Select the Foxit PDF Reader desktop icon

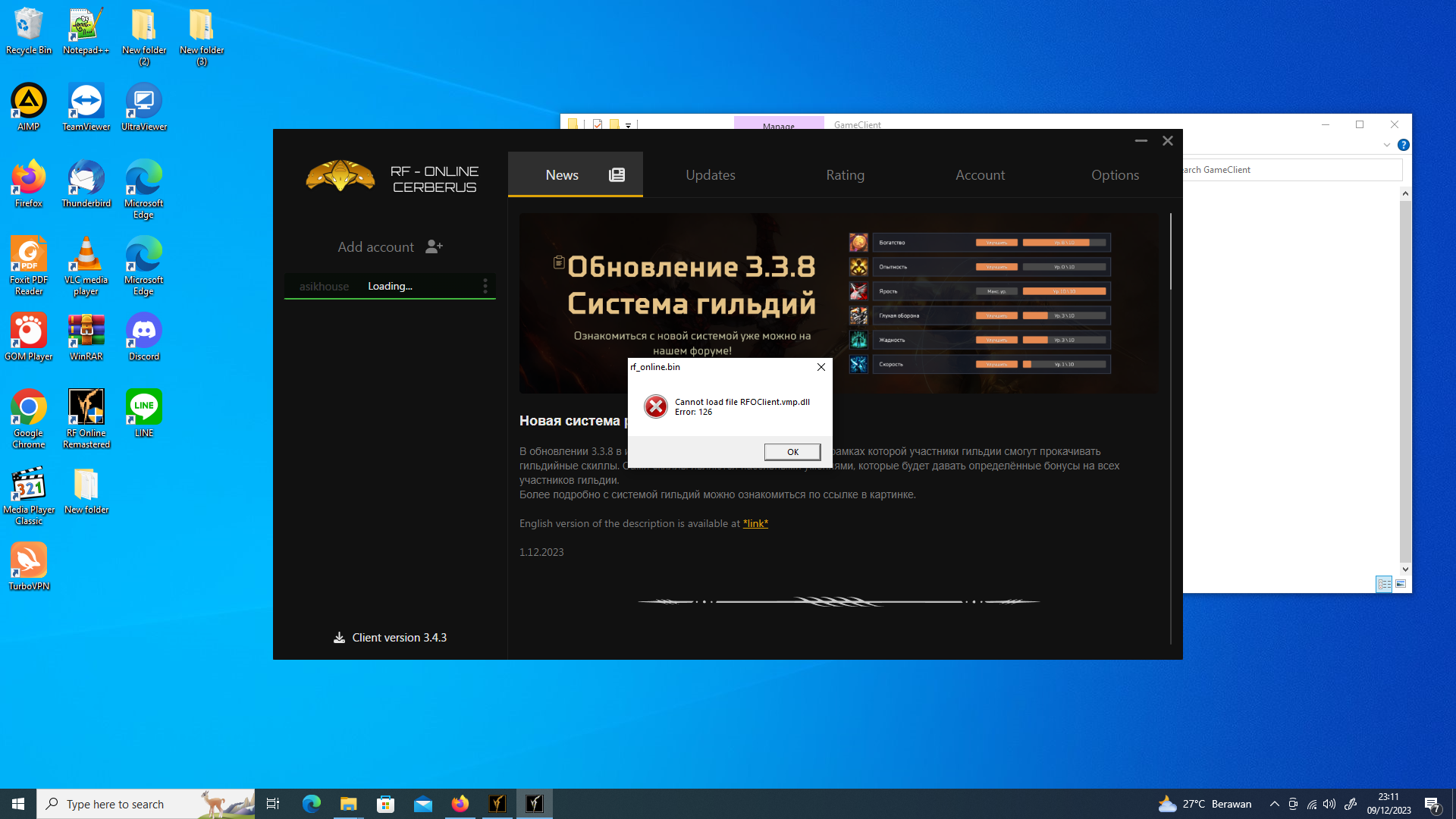click(x=29, y=266)
